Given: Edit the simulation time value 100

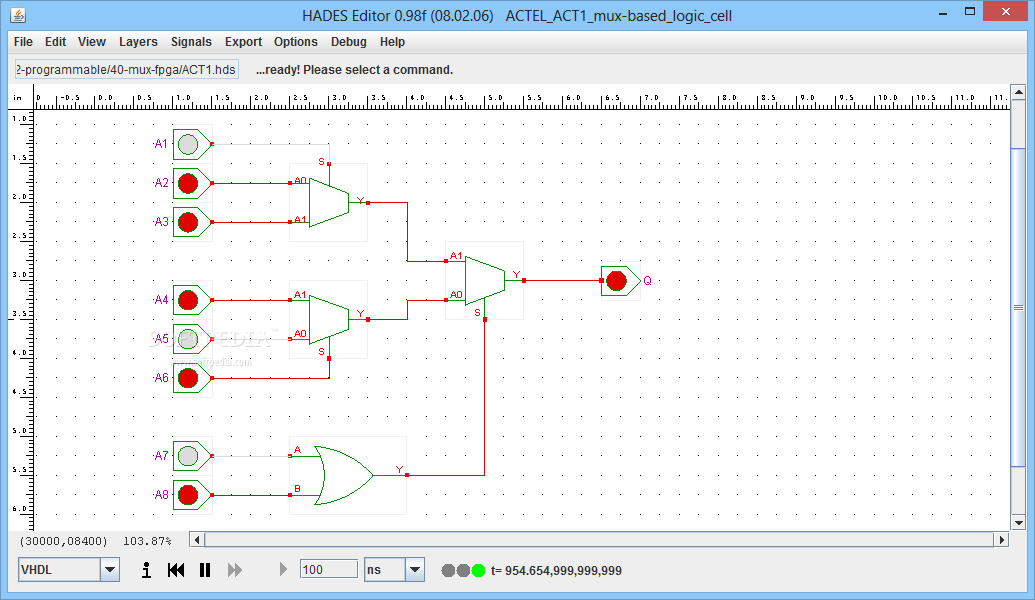Looking at the screenshot, I should click(x=328, y=568).
